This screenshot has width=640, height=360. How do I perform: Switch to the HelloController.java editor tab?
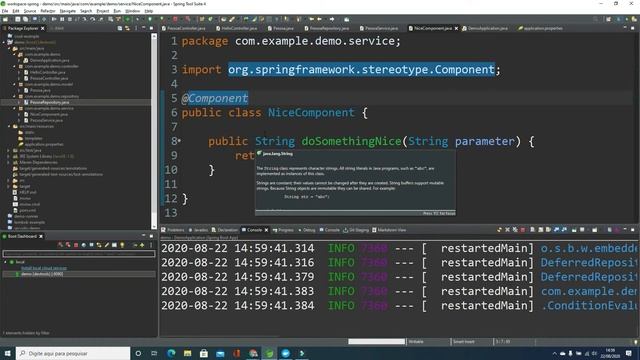pos(237,28)
